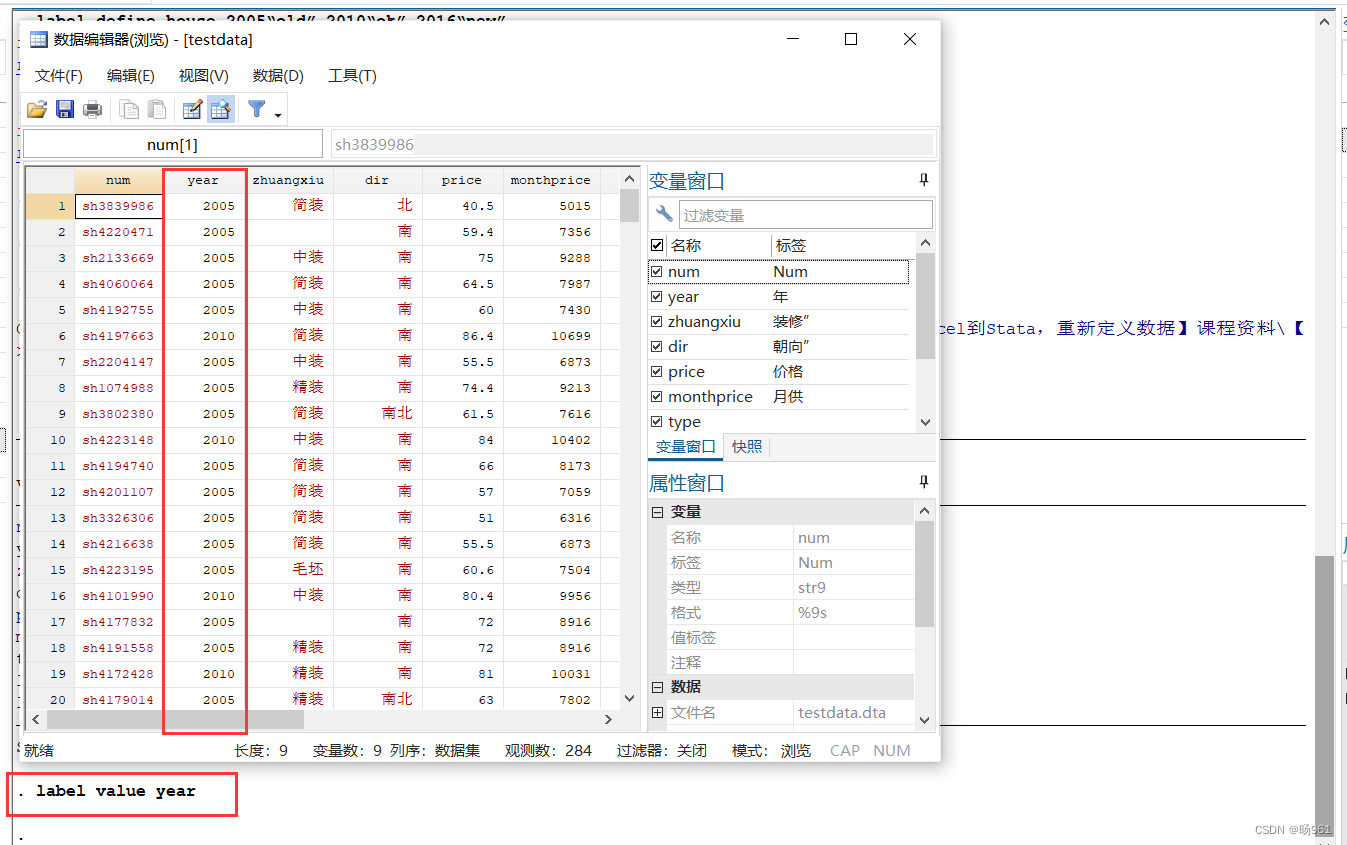Collapse the 数据 properties section
Image resolution: width=1347 pixels, height=845 pixels.
click(658, 687)
